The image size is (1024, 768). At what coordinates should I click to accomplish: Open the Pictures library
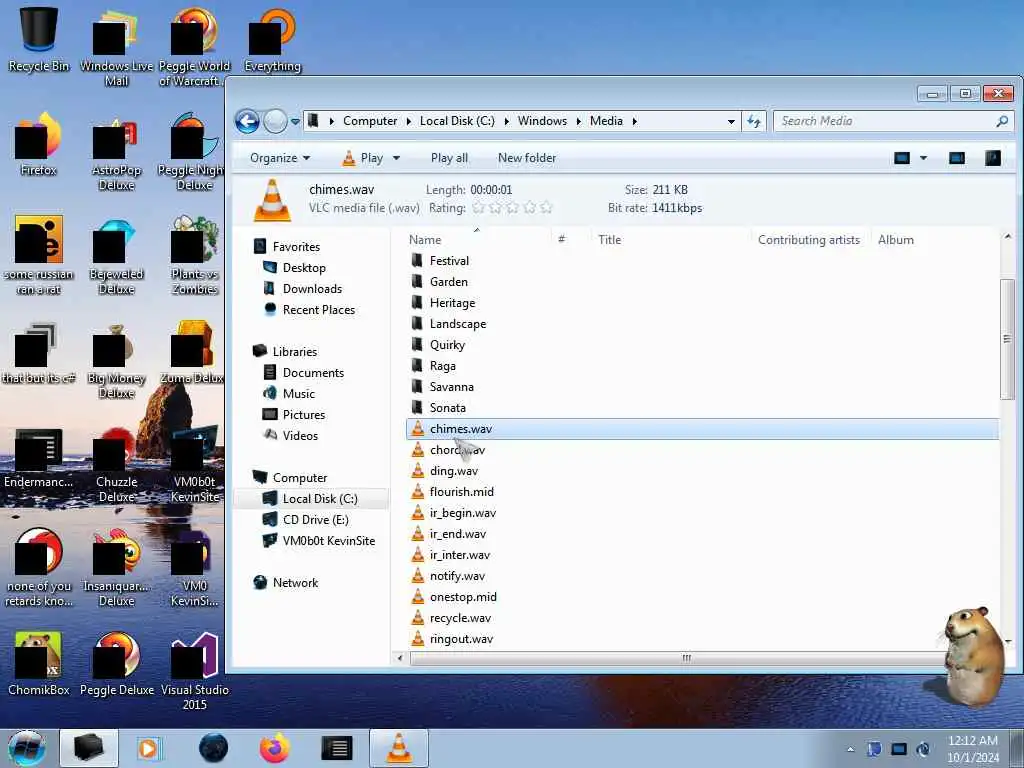304,414
